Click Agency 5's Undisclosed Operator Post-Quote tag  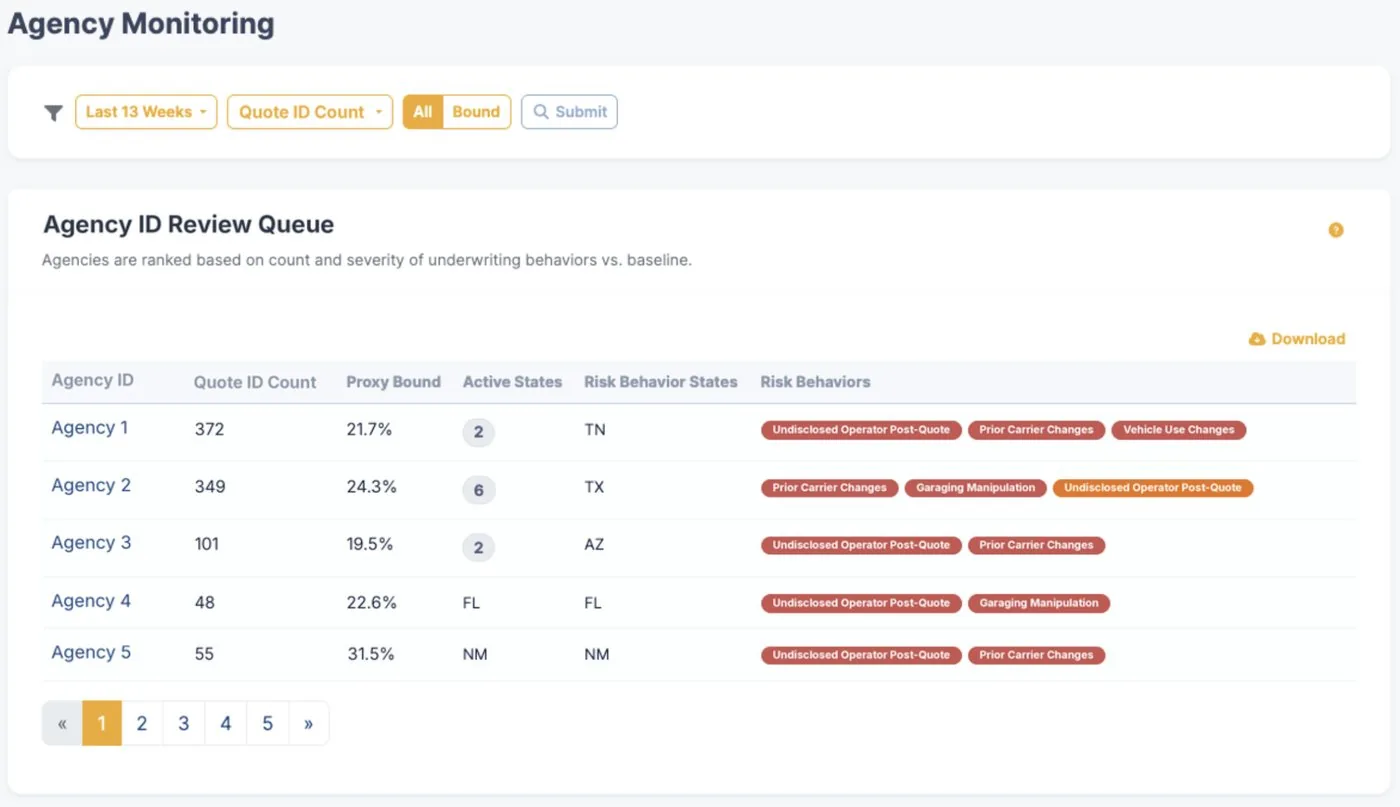coord(861,655)
